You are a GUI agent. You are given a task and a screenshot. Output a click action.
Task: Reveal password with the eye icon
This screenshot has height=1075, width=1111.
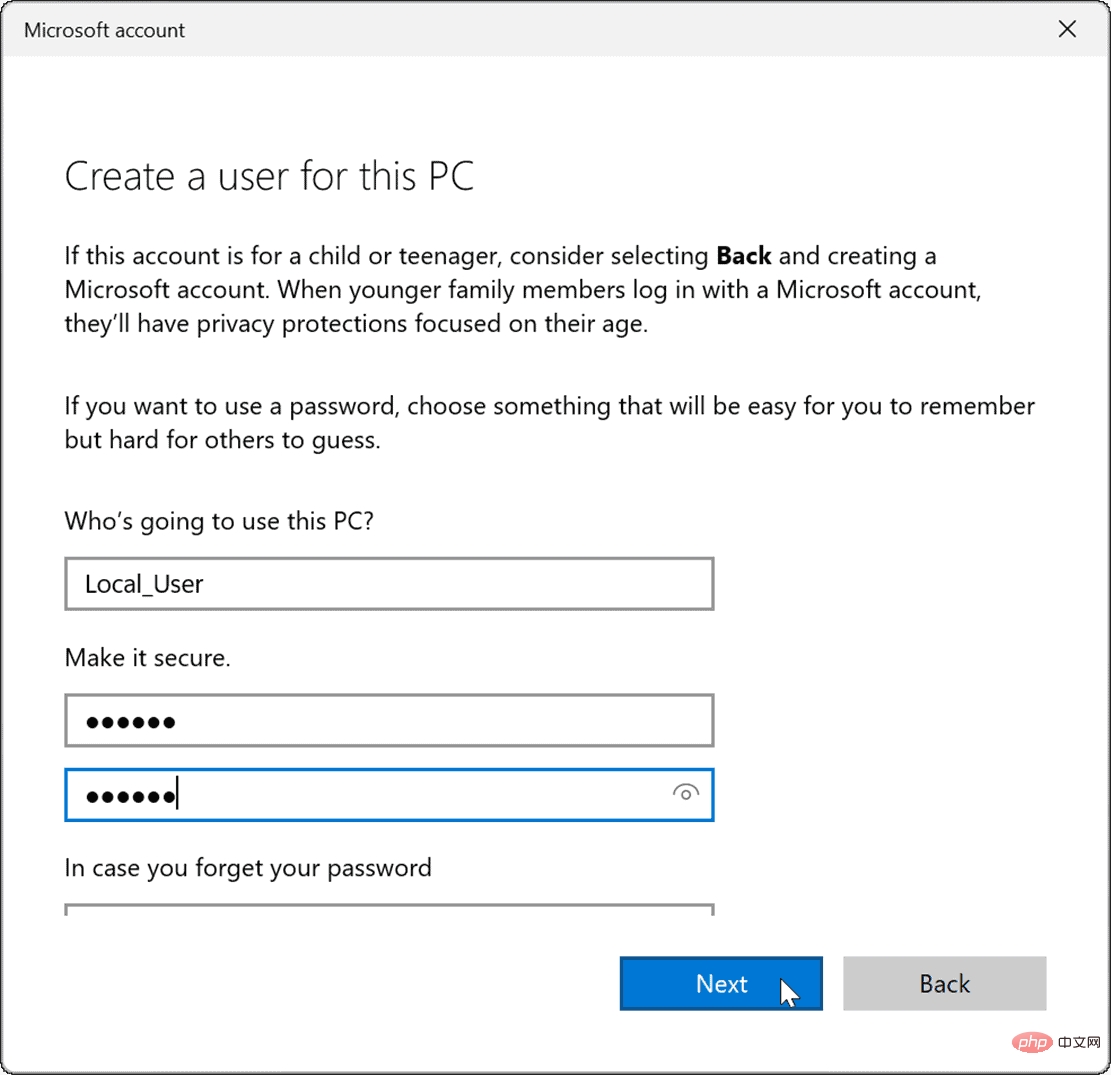pyautogui.click(x=685, y=793)
